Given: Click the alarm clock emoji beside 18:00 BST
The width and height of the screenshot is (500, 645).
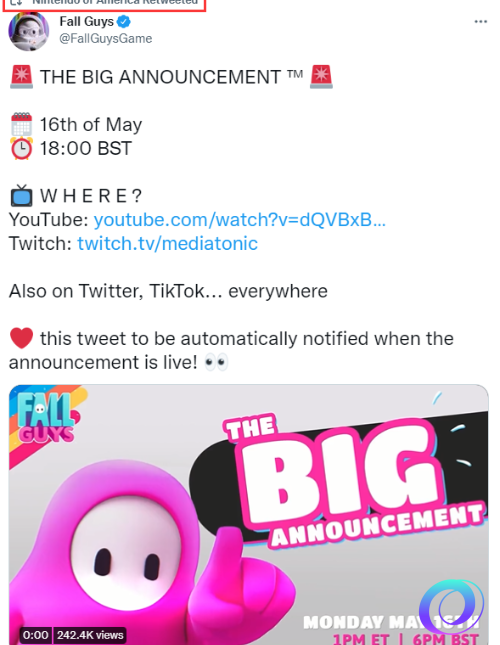Looking at the screenshot, I should [x=21, y=148].
